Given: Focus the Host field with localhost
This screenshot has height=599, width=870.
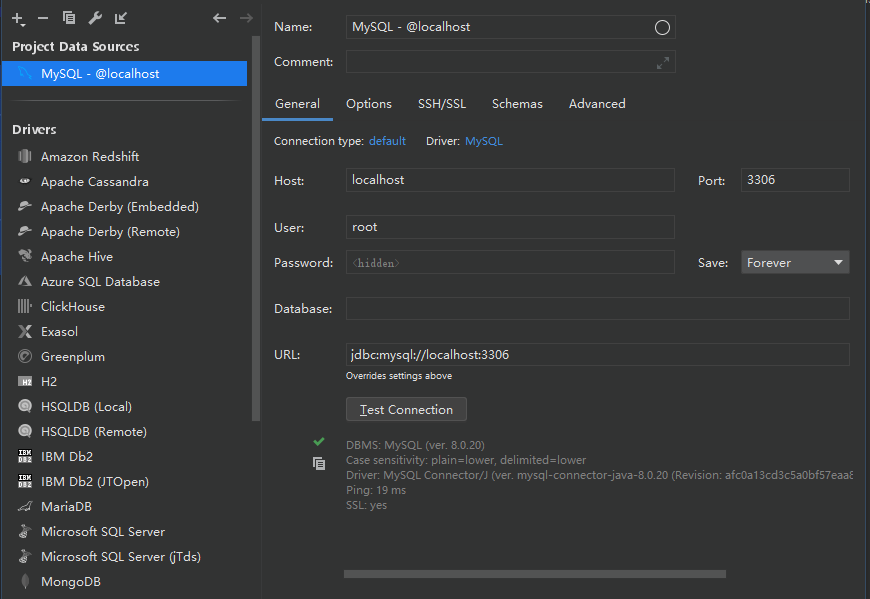Looking at the screenshot, I should 510,180.
